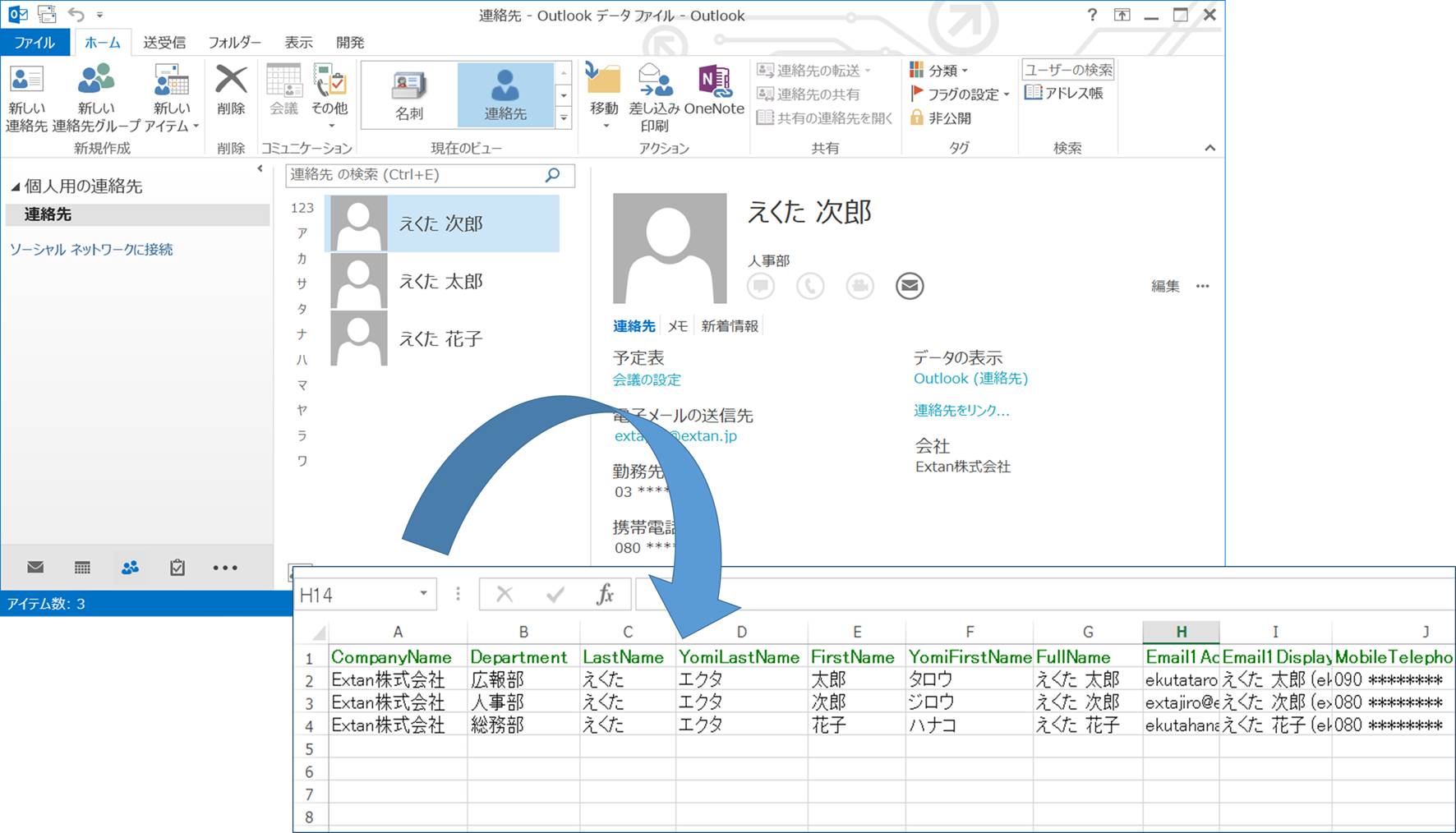Delete the selected contact (削除)
The image size is (1456, 833).
(x=231, y=90)
